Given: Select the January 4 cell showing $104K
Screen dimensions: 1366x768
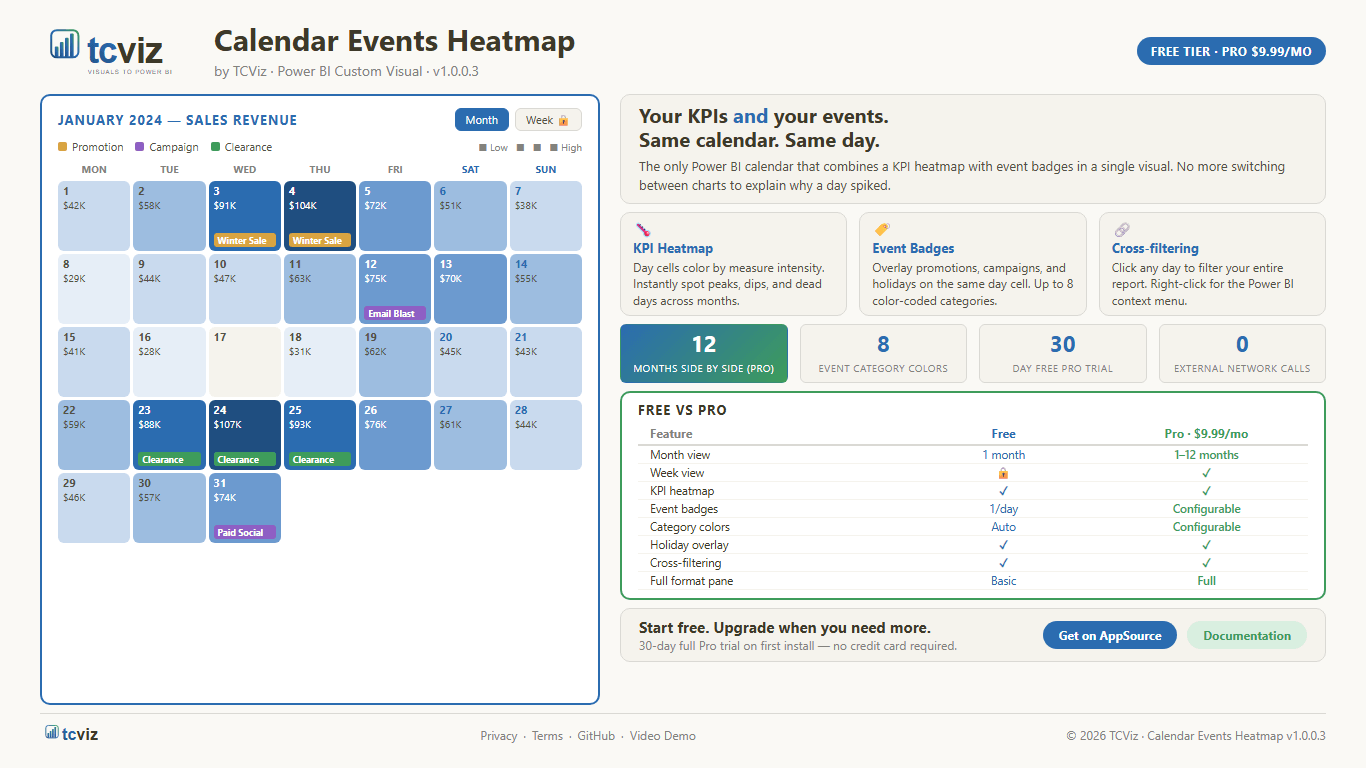Looking at the screenshot, I should pyautogui.click(x=320, y=216).
